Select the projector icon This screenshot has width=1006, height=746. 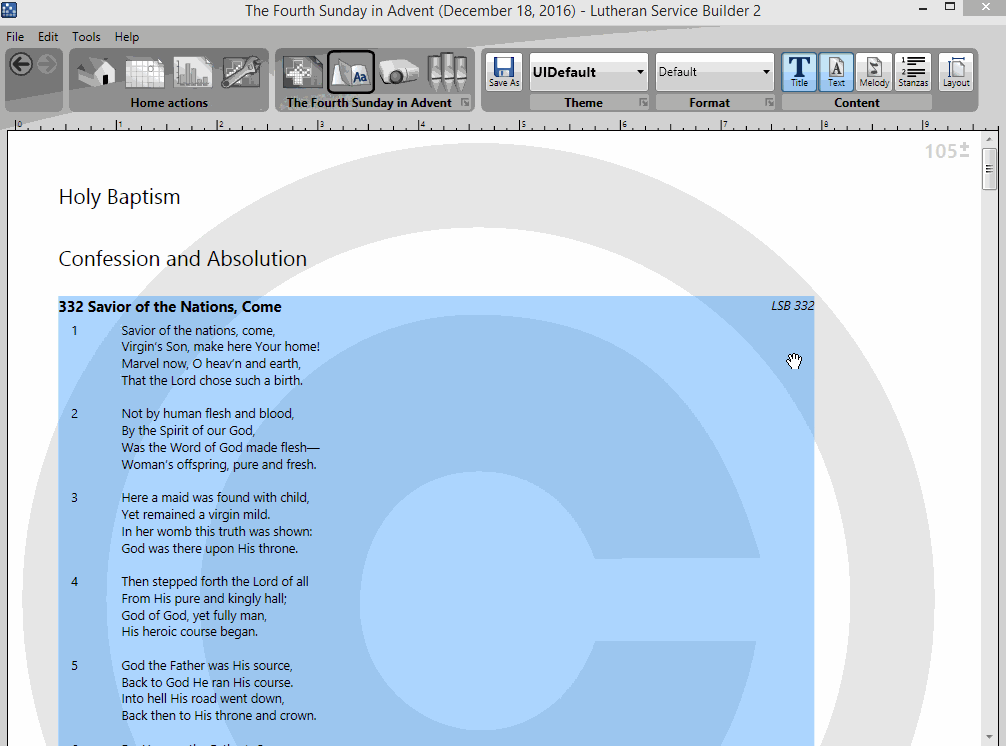click(399, 71)
